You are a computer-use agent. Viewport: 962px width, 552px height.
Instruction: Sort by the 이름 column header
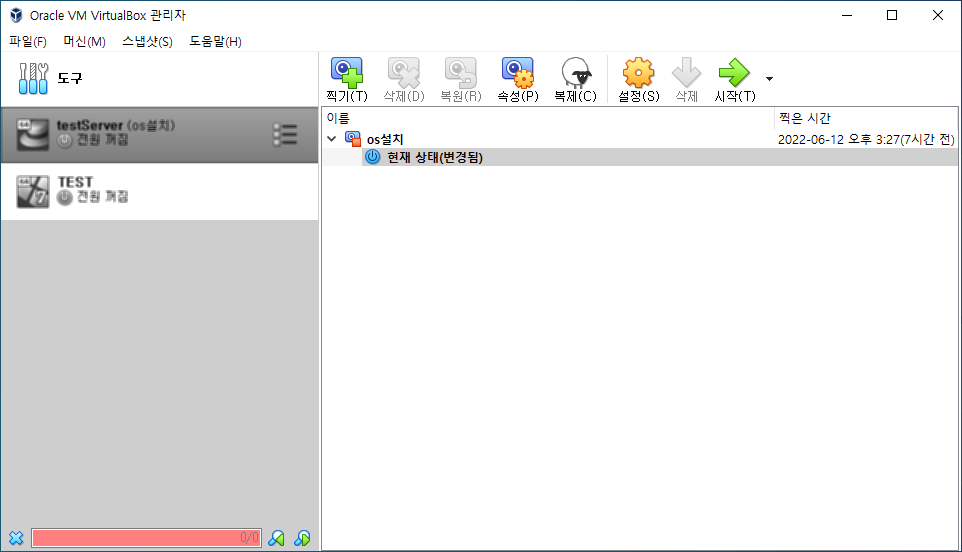548,118
